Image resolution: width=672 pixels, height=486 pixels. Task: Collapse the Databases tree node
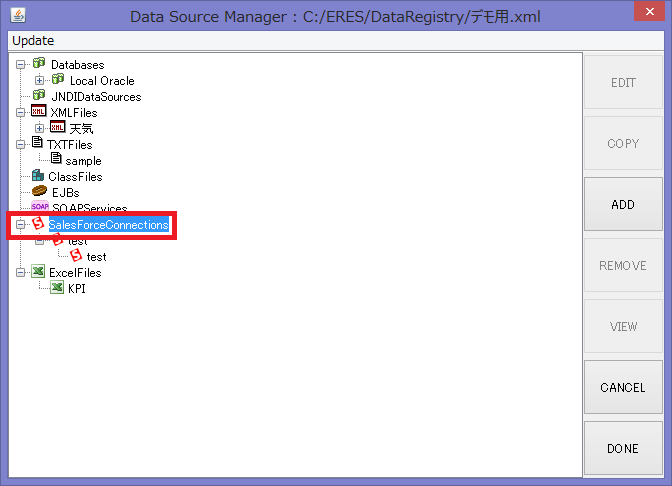(x=20, y=65)
